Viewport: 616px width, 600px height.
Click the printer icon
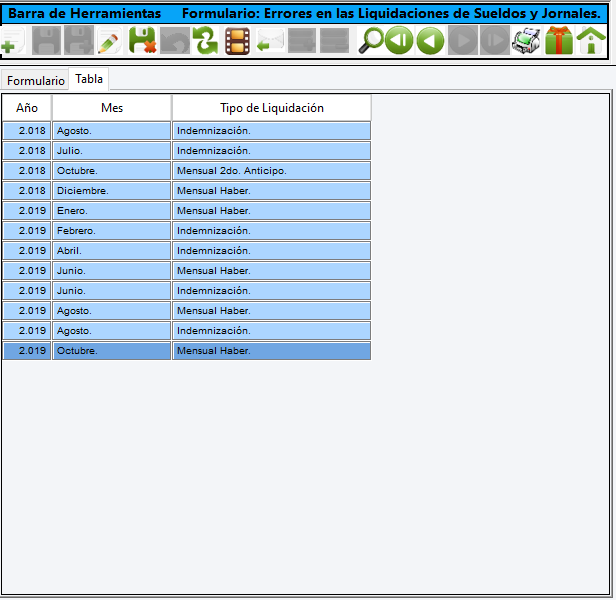coord(526,40)
